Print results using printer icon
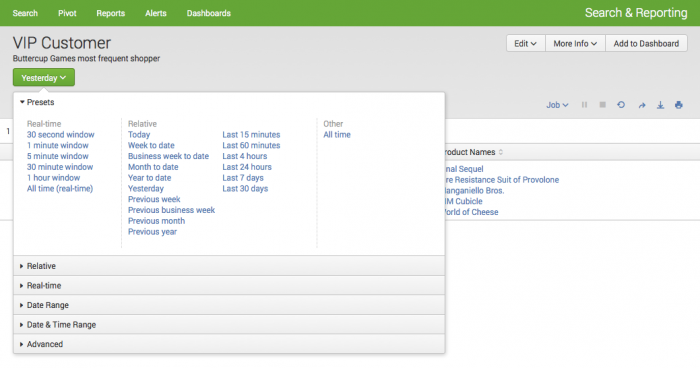 (x=679, y=105)
